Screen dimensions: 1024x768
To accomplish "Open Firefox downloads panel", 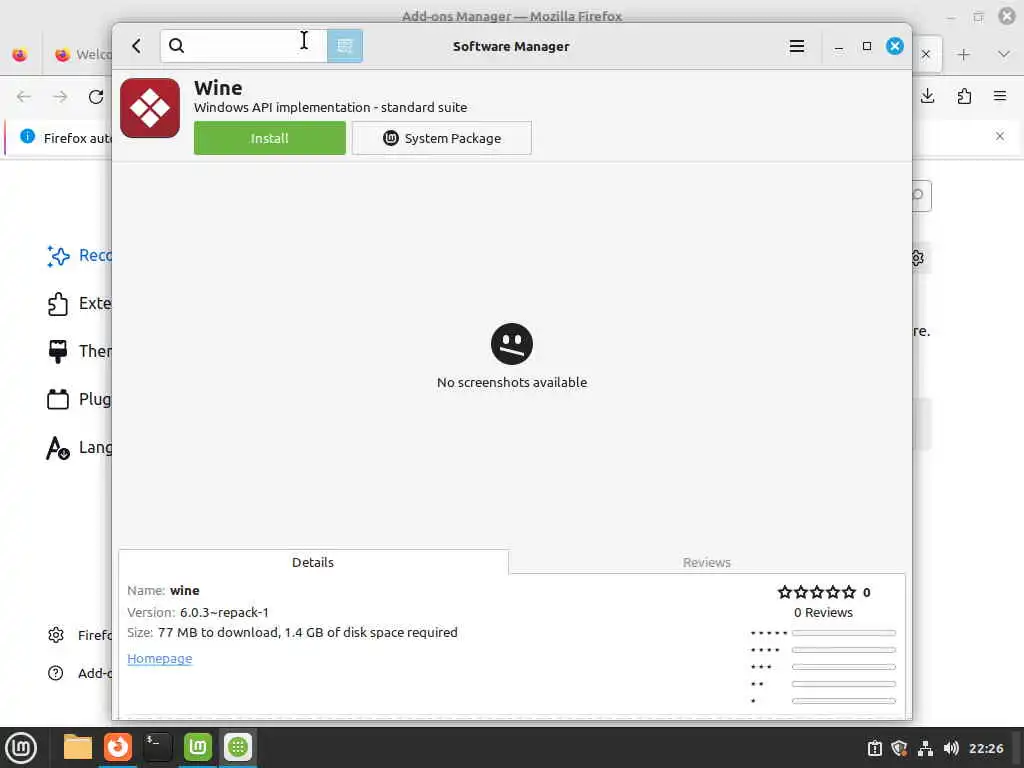I will pos(928,97).
